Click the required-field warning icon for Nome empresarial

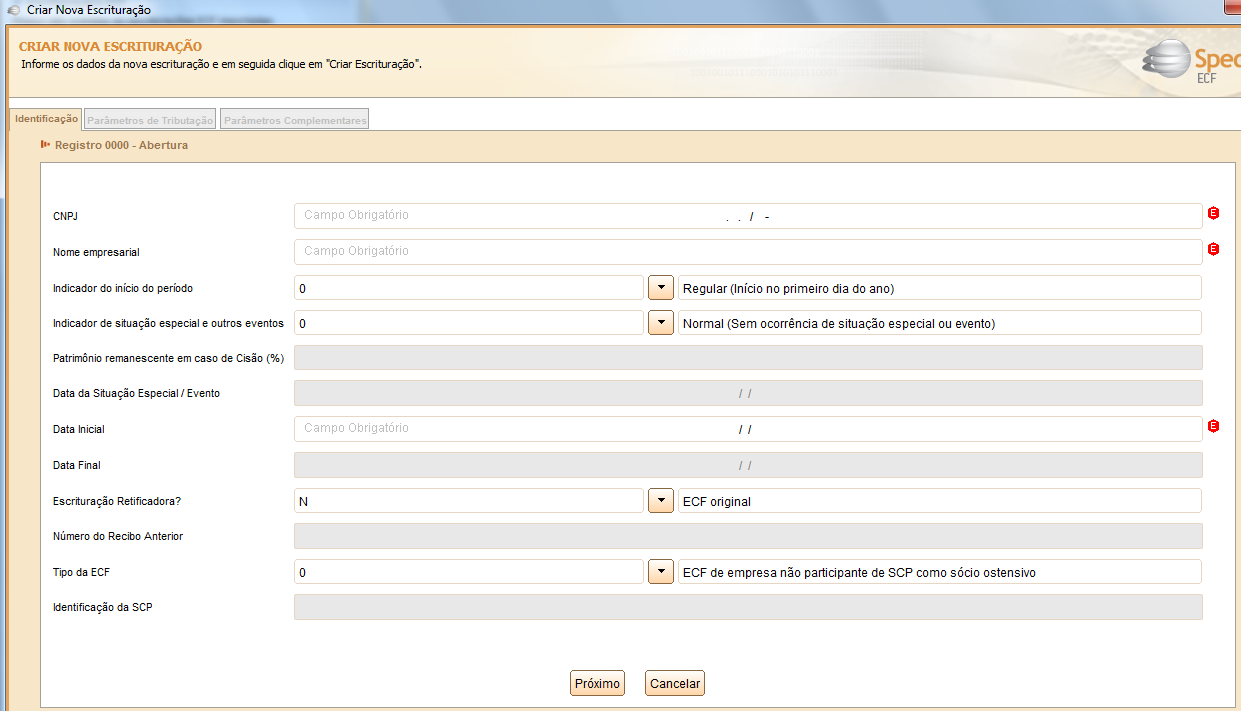[x=1213, y=249]
